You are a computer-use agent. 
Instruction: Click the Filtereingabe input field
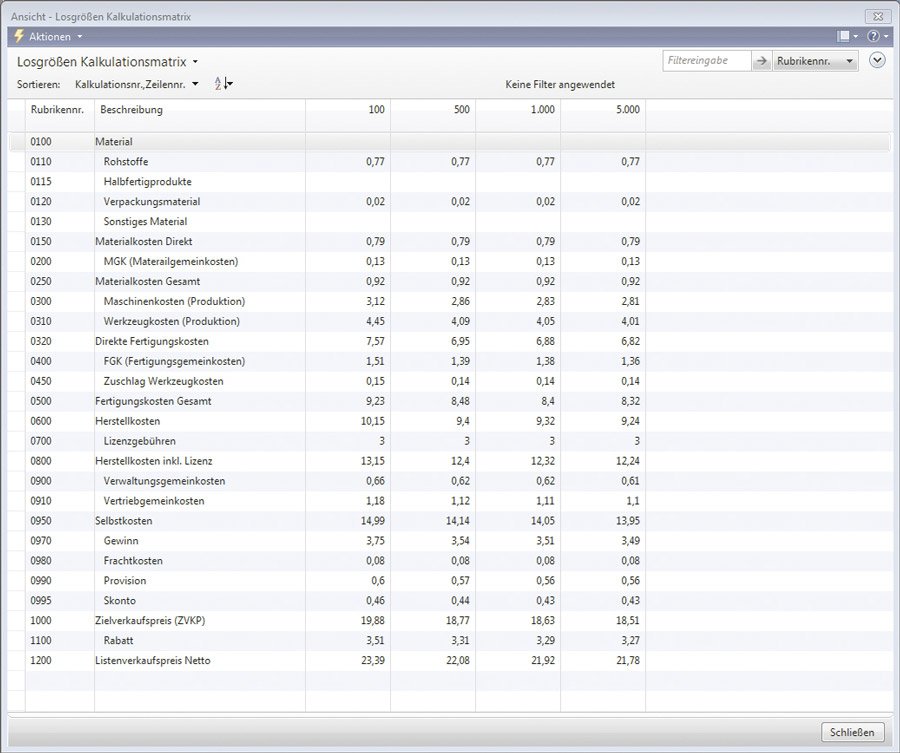[x=707, y=61]
